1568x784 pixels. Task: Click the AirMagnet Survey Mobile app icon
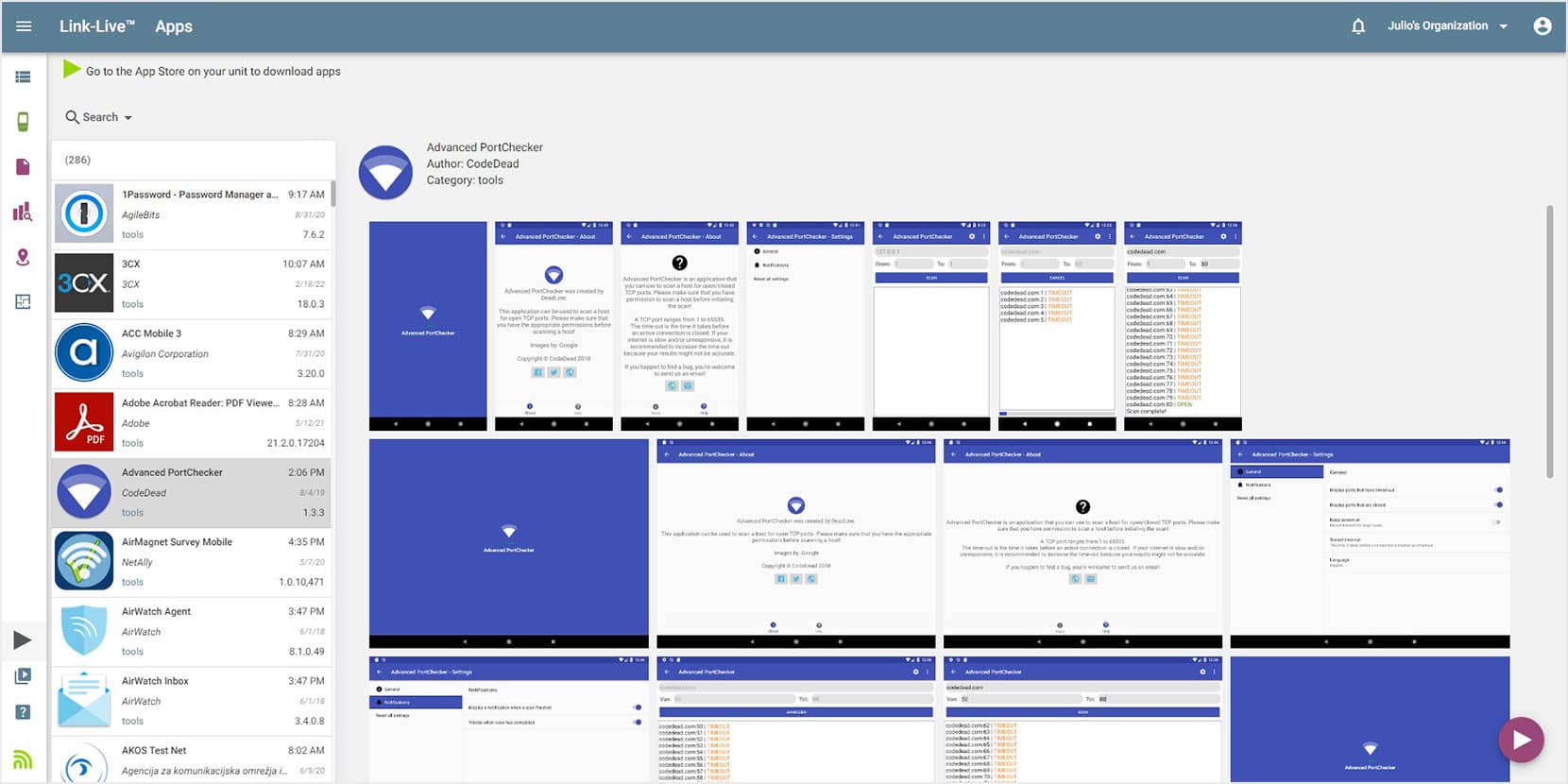point(84,561)
